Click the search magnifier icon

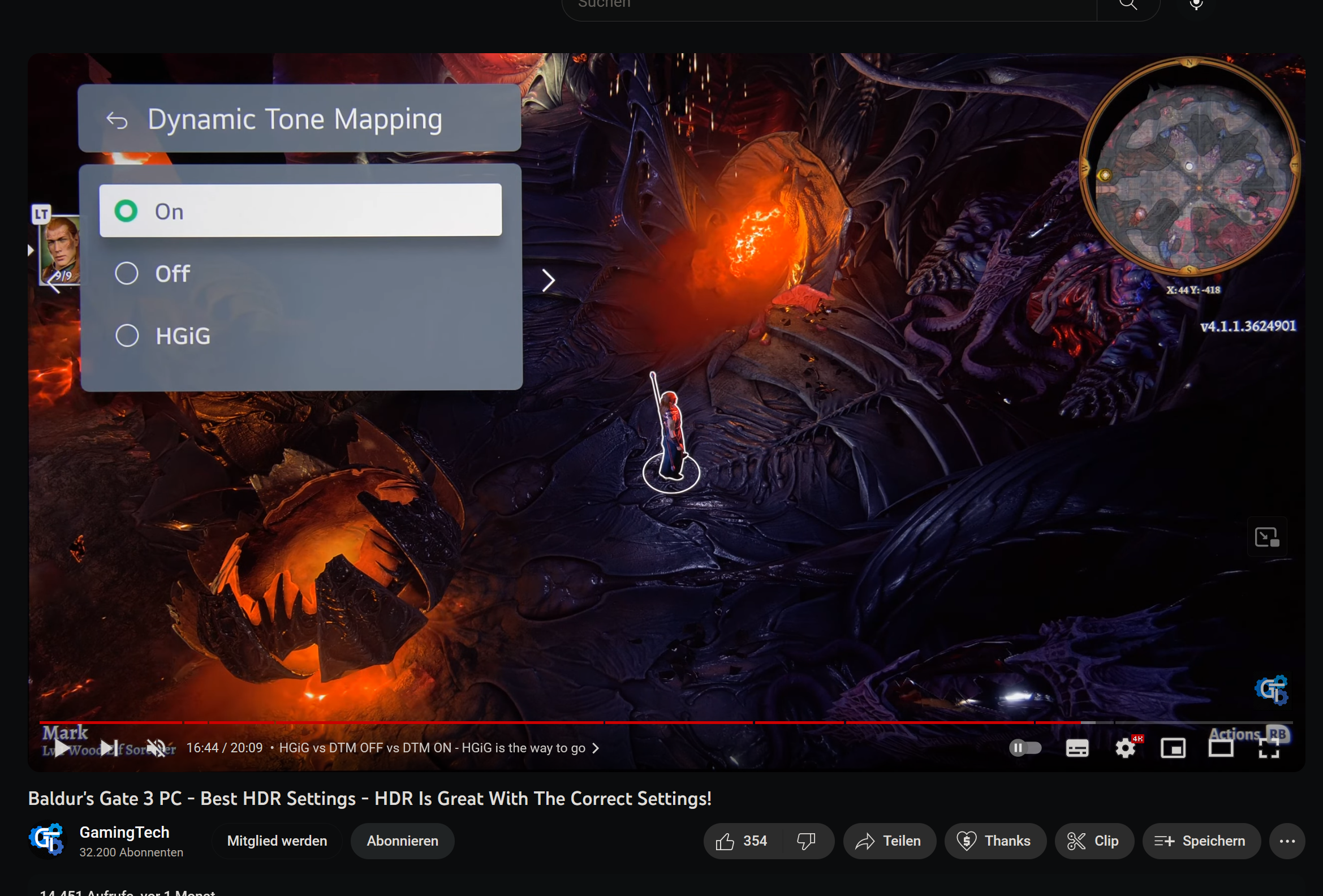tap(1128, 5)
